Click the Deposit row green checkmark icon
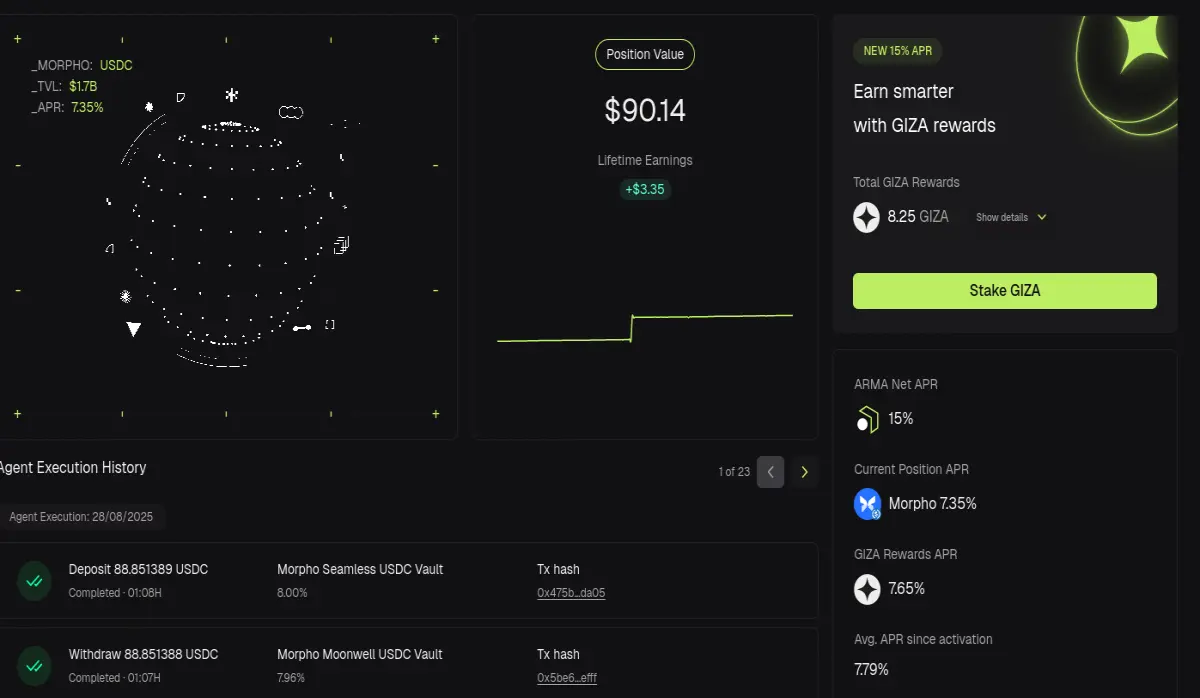The height and width of the screenshot is (698, 1200). click(x=34, y=581)
